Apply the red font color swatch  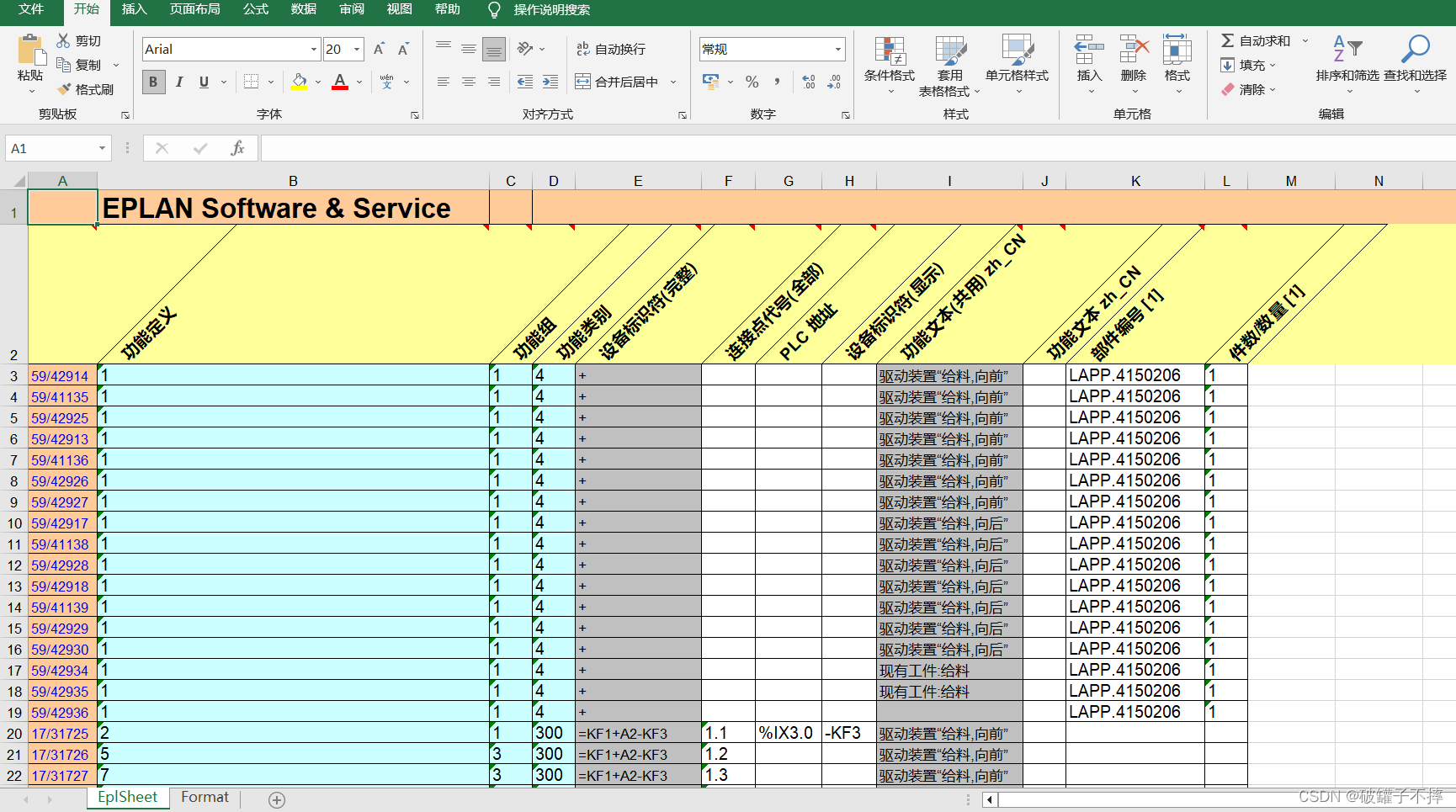tap(340, 82)
